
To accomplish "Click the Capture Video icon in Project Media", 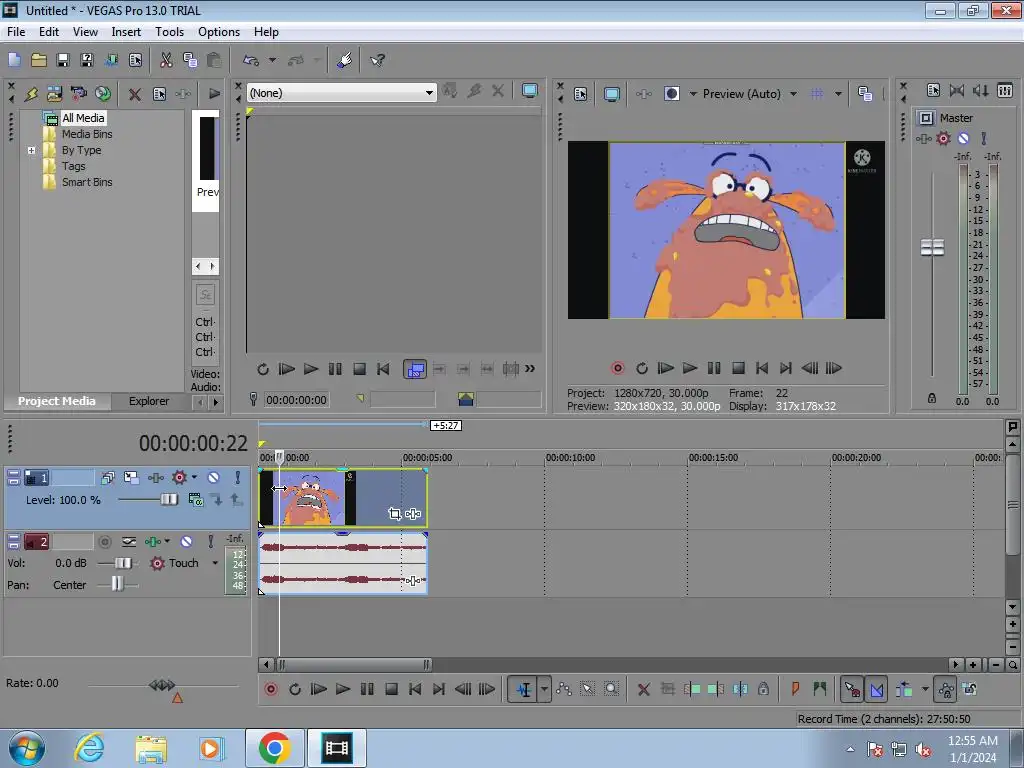I will [x=78, y=94].
